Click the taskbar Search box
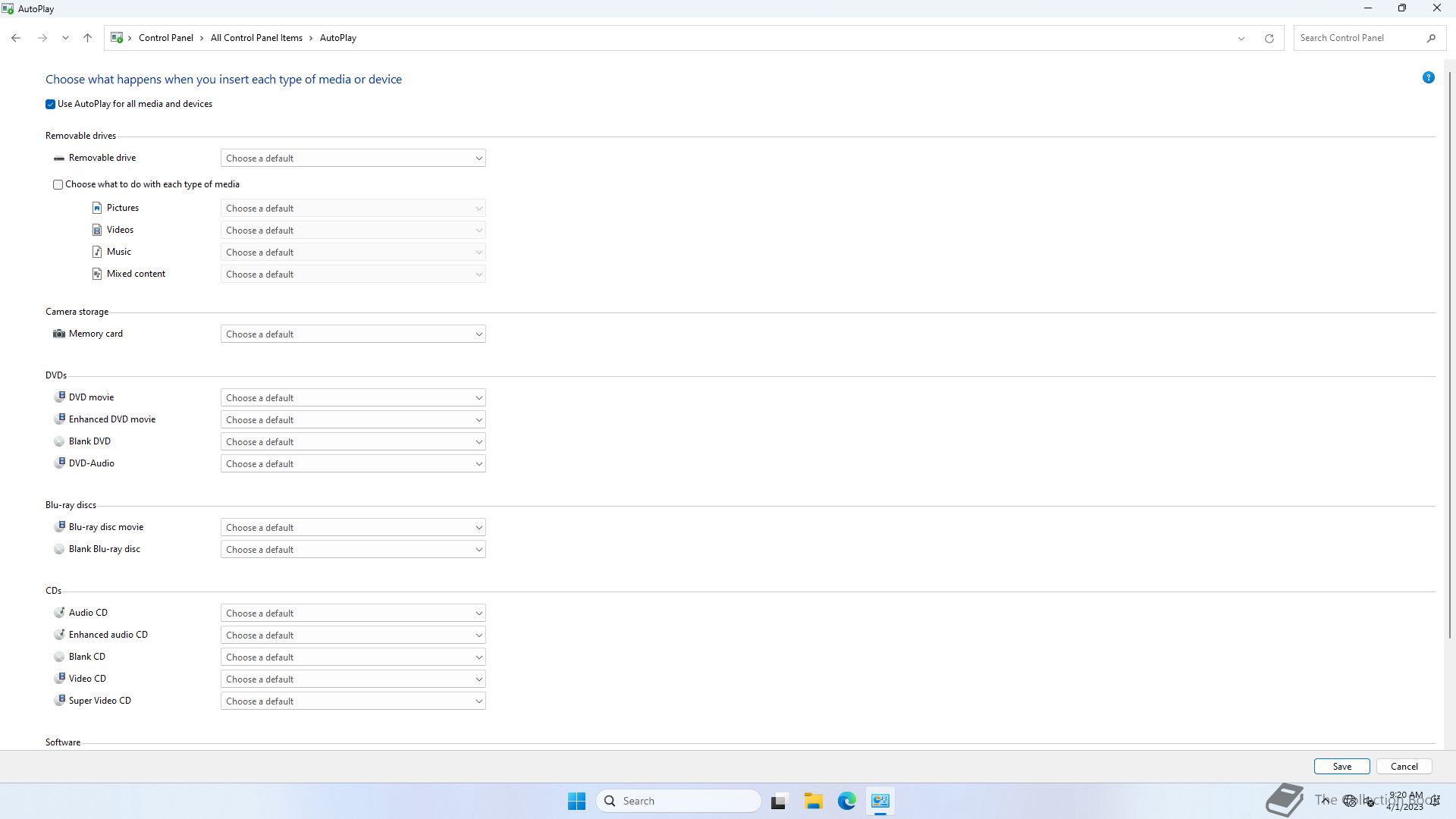1456x819 pixels. click(x=679, y=801)
